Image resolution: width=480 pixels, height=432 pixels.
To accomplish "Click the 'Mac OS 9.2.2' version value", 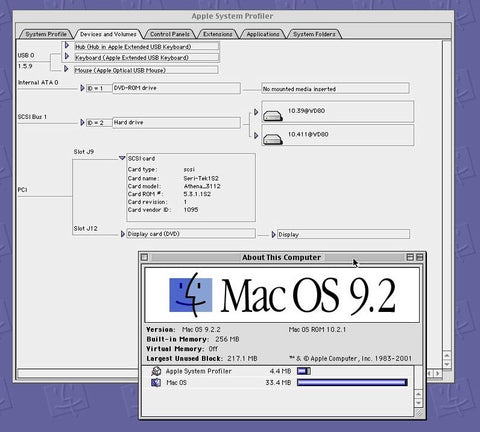I will point(201,329).
